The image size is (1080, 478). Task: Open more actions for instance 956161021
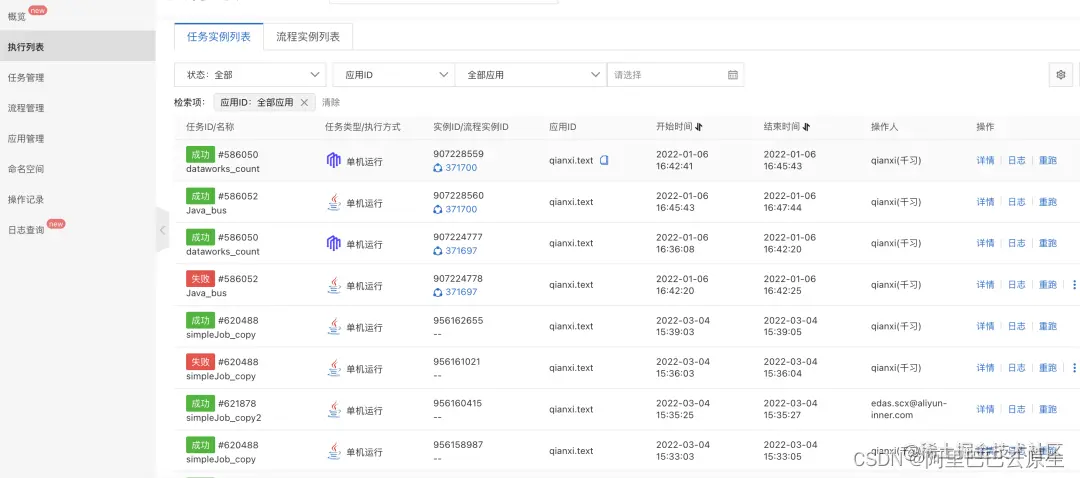[1073, 368]
